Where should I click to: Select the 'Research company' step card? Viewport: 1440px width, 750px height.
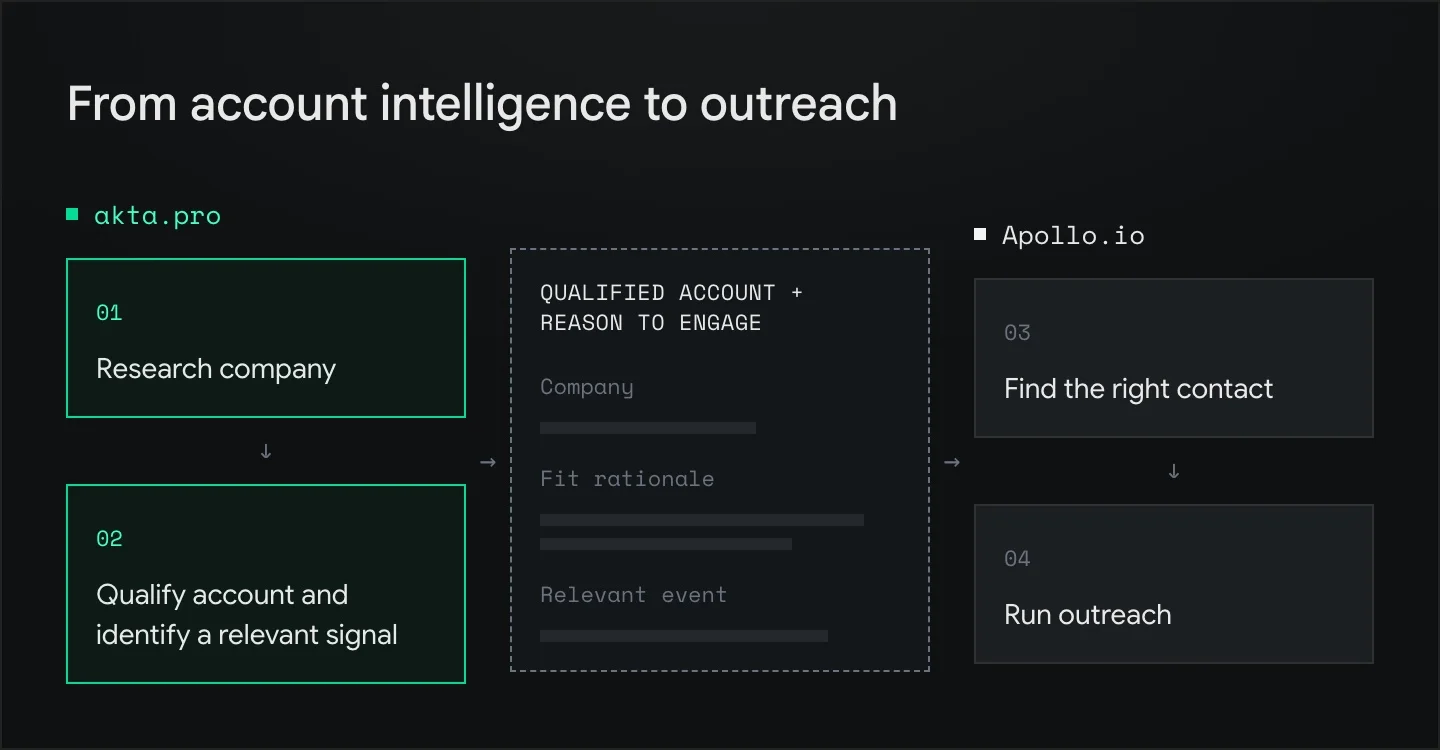266,338
